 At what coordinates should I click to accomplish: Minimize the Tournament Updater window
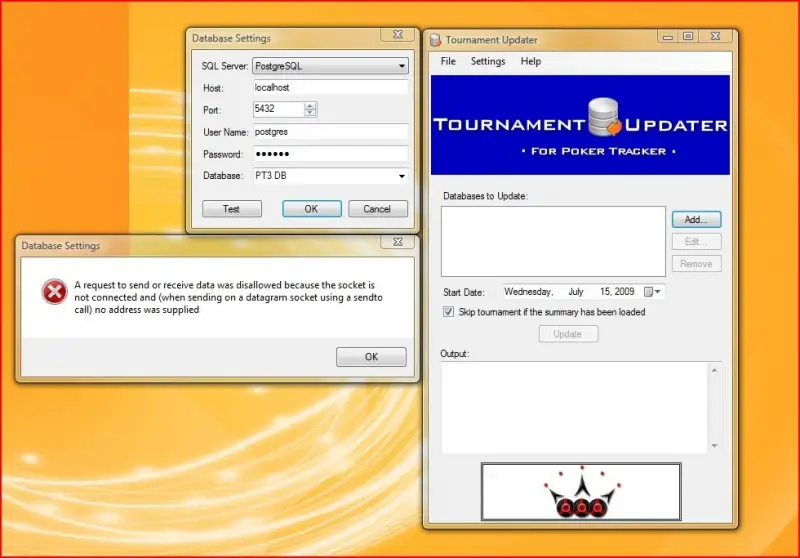667,36
